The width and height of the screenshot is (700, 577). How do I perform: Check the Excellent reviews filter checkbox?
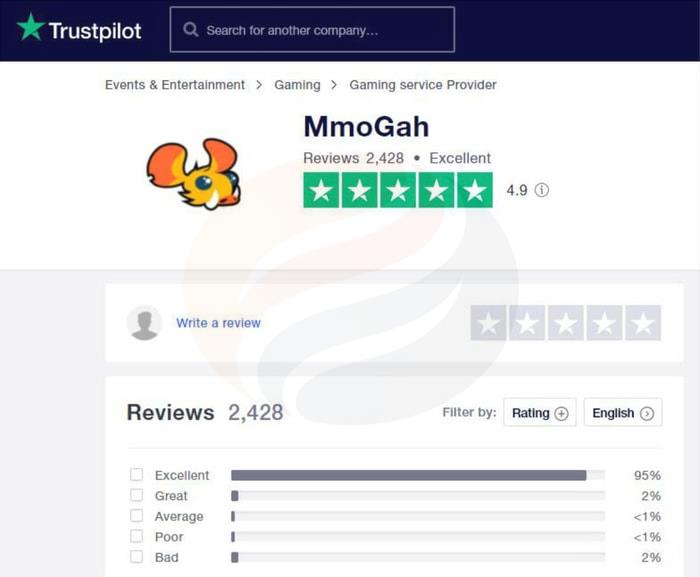(x=137, y=475)
